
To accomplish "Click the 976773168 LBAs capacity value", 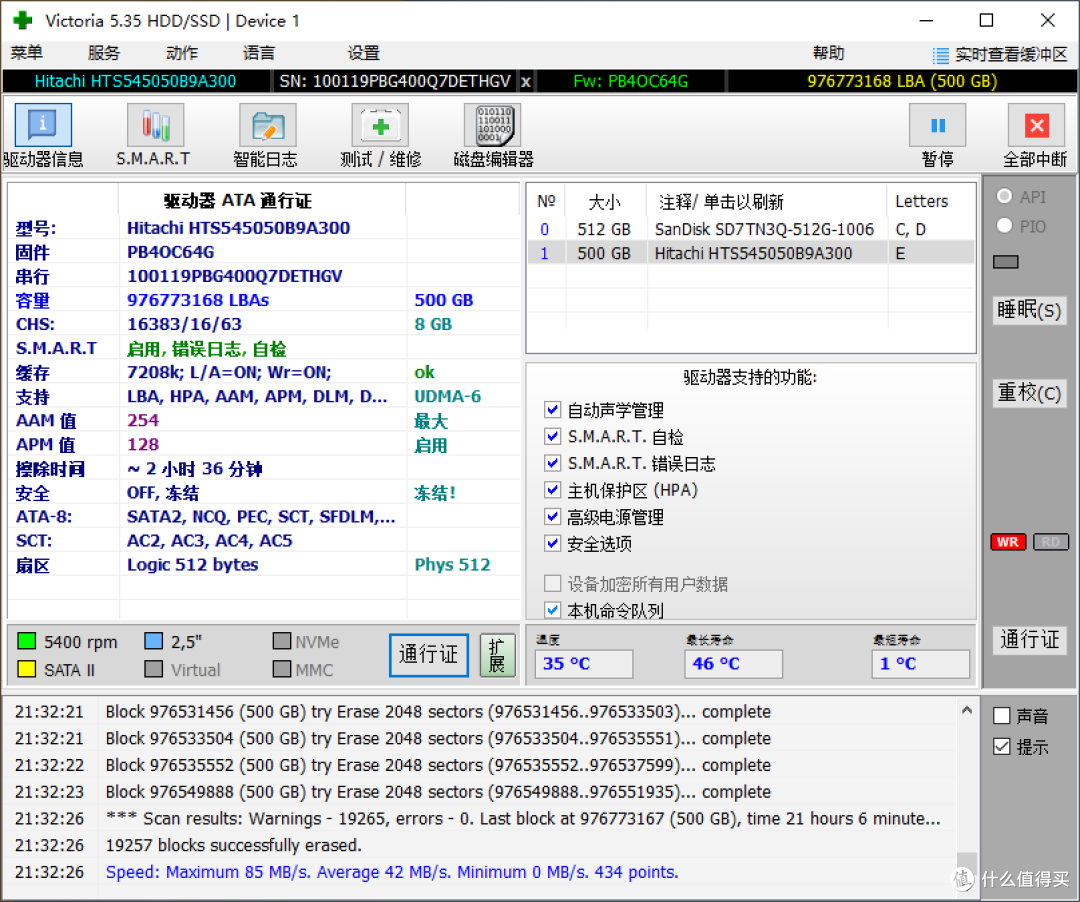I will coord(198,300).
